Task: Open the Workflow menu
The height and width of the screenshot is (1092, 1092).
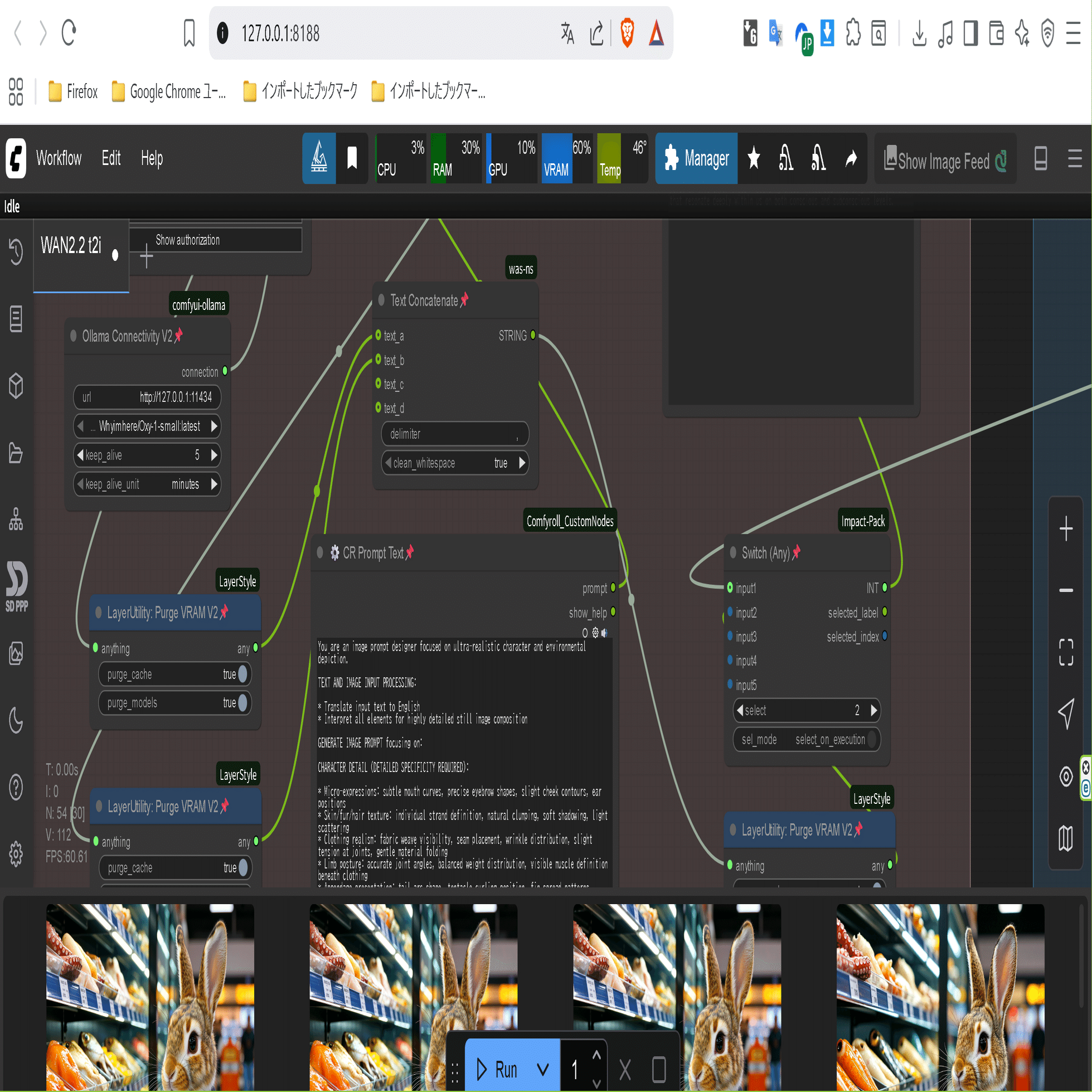Action: point(59,158)
